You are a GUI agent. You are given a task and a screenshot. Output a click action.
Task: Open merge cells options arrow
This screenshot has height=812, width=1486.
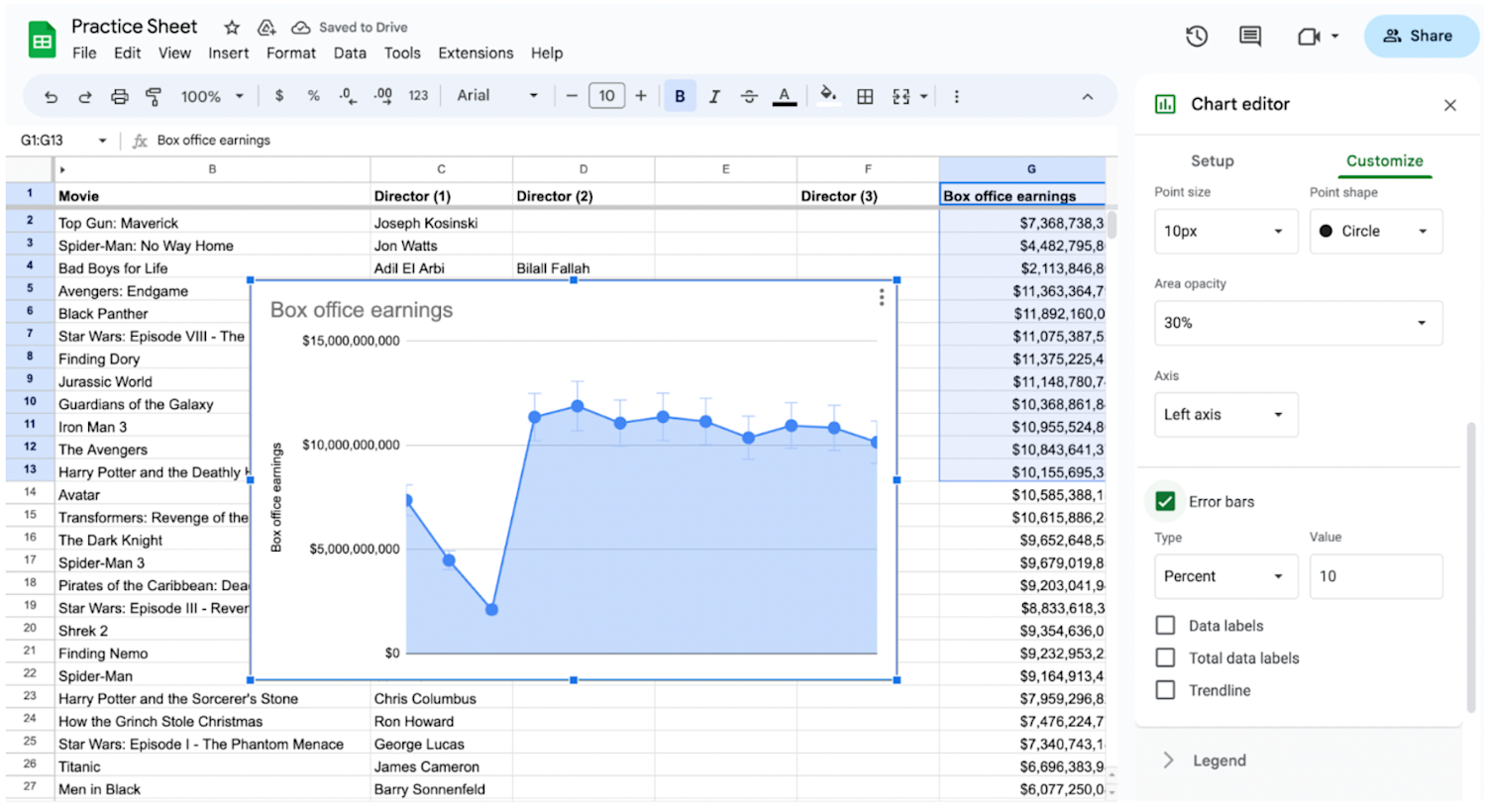pos(923,96)
